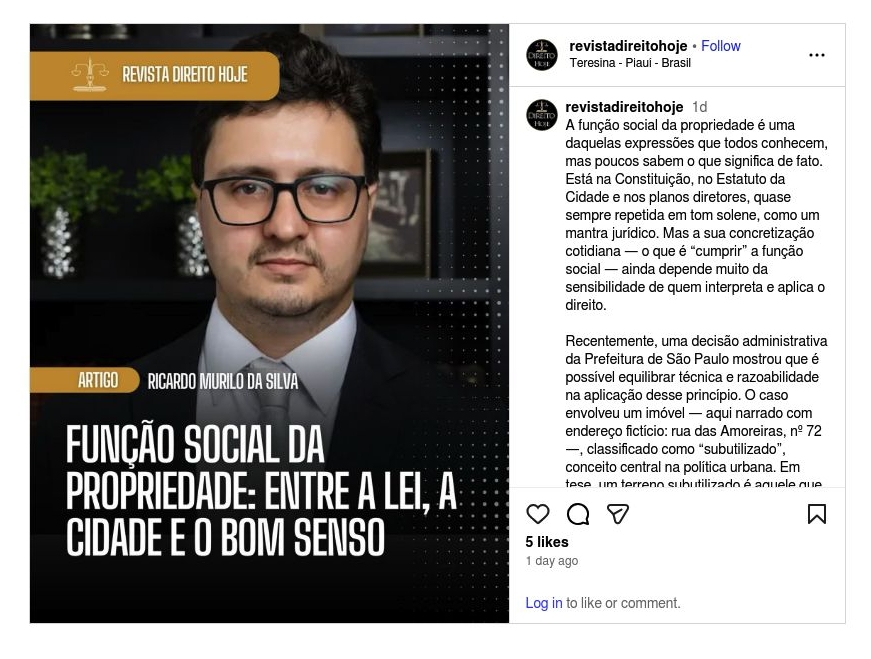Like the post with the heart icon

[x=537, y=514]
